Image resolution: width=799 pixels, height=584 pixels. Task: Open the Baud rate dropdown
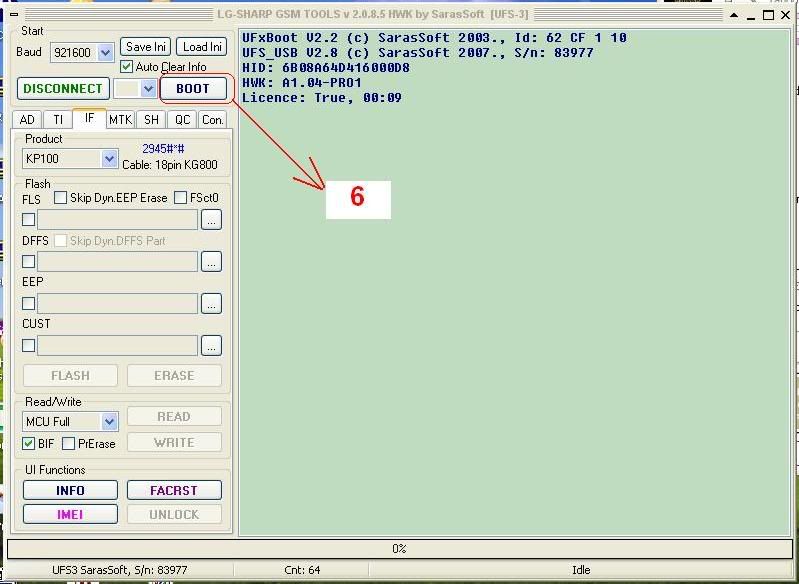[105, 52]
